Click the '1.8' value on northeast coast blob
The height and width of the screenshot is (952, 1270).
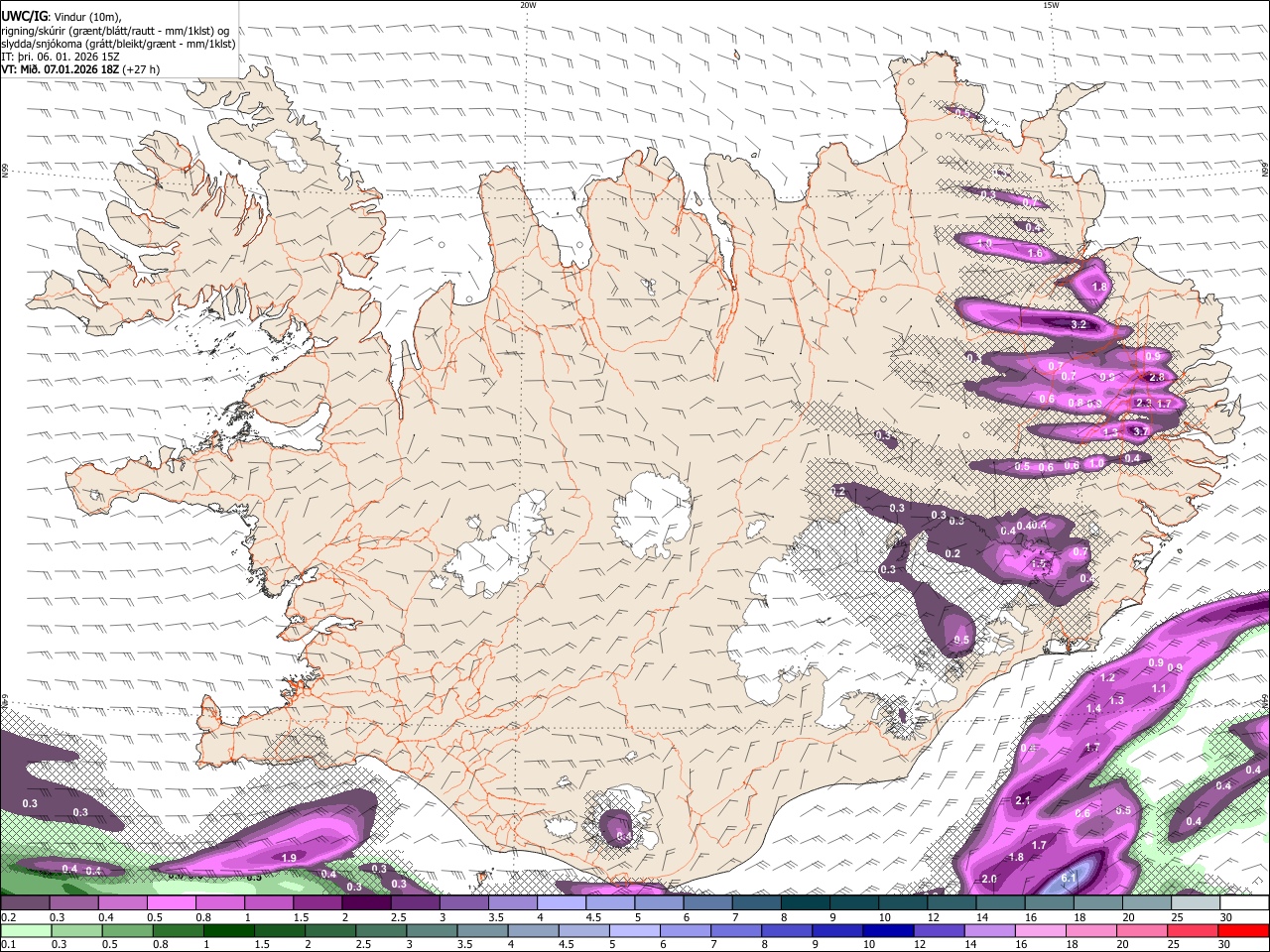1098,287
